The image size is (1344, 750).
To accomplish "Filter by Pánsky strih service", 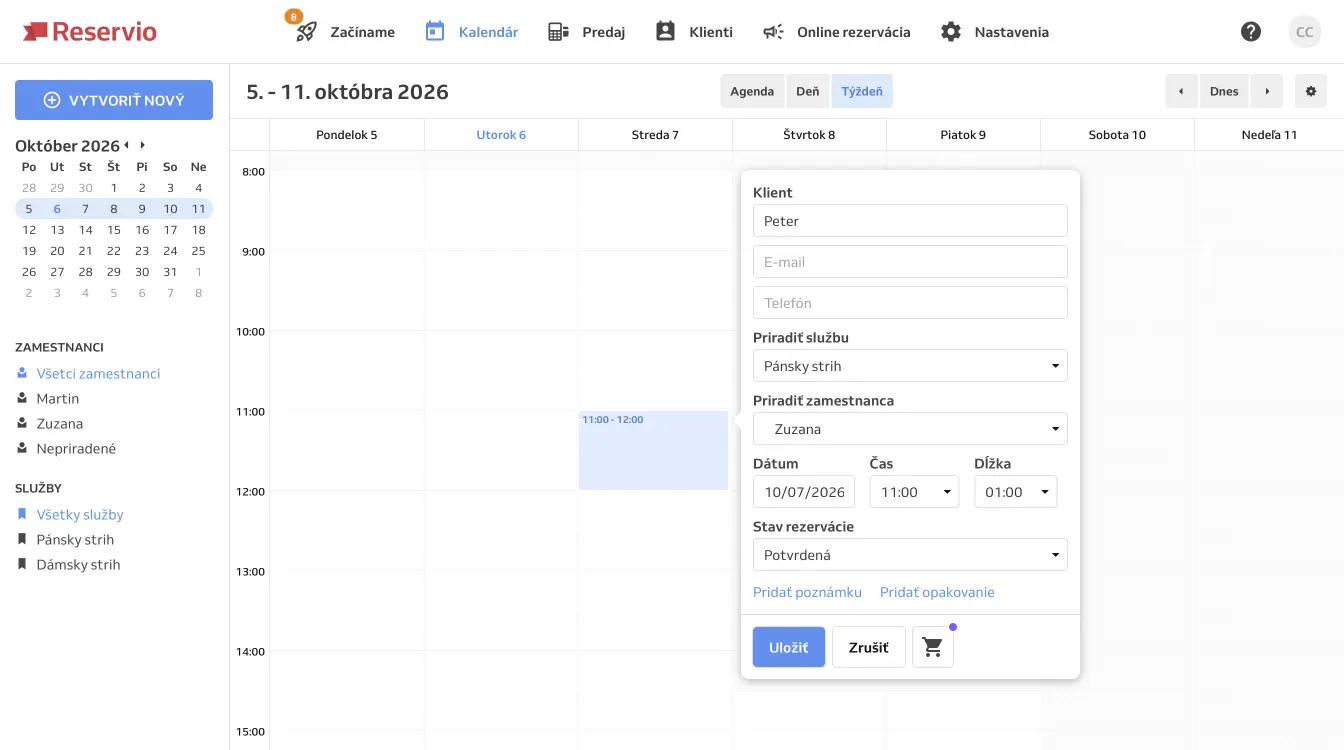I will (75, 539).
